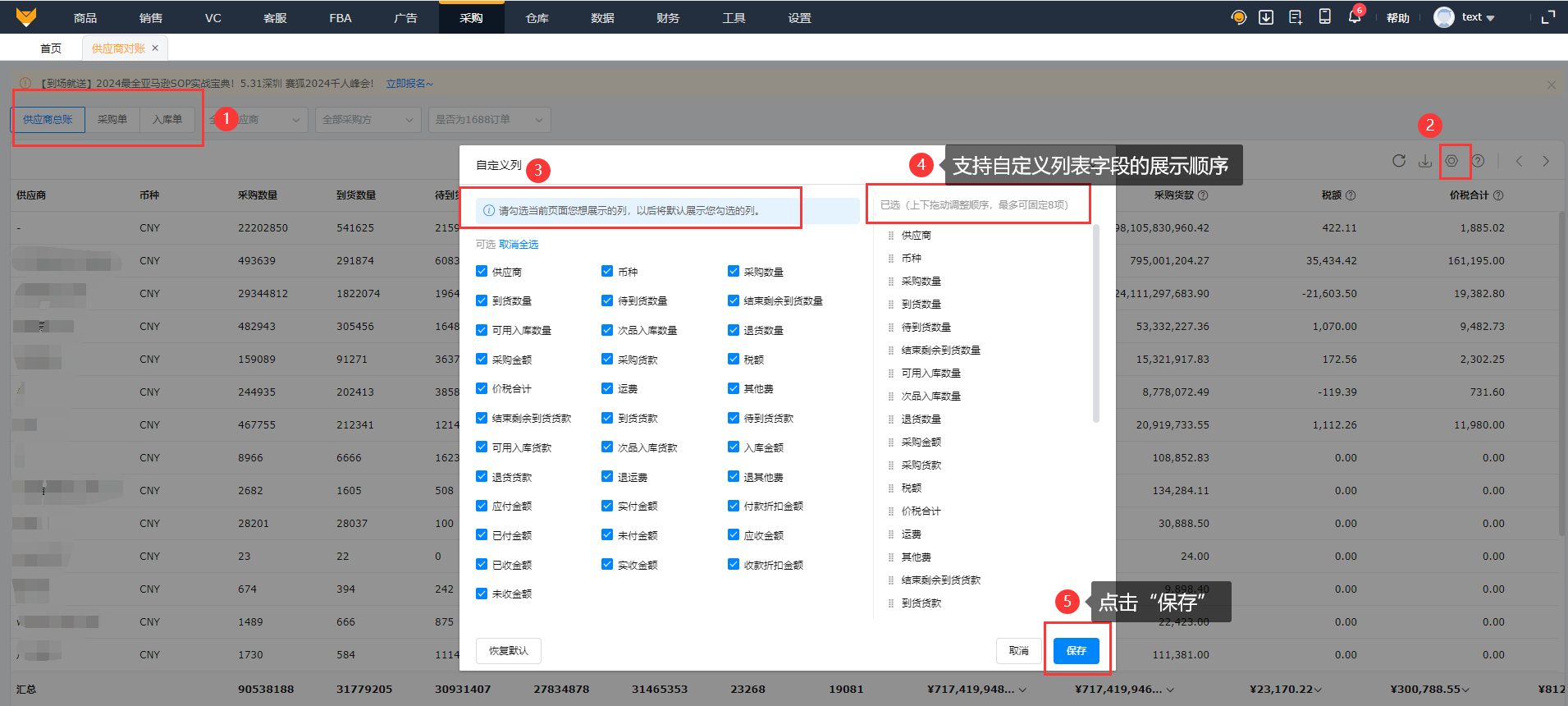The image size is (1568, 706).
Task: Click the help icon beside 采购货款 header
Action: coord(1203,195)
